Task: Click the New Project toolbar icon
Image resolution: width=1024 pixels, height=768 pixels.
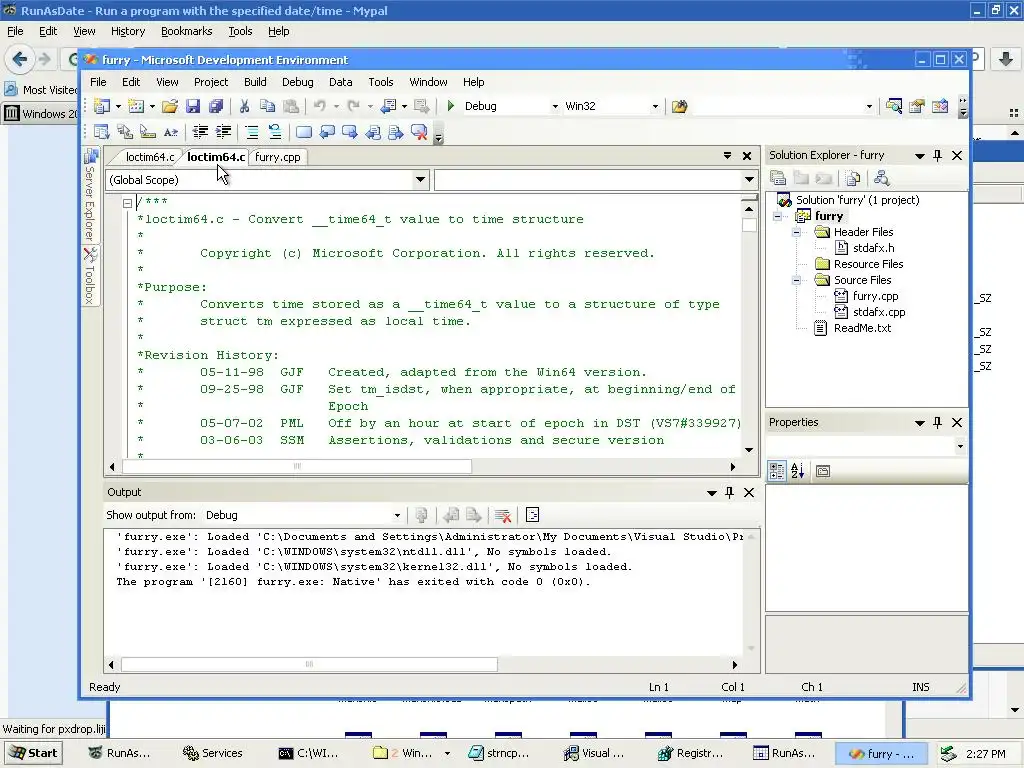Action: click(102, 106)
